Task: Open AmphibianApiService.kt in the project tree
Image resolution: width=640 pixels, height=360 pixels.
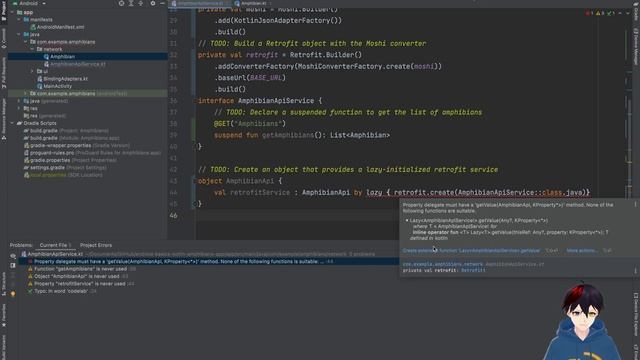Action: (78, 64)
